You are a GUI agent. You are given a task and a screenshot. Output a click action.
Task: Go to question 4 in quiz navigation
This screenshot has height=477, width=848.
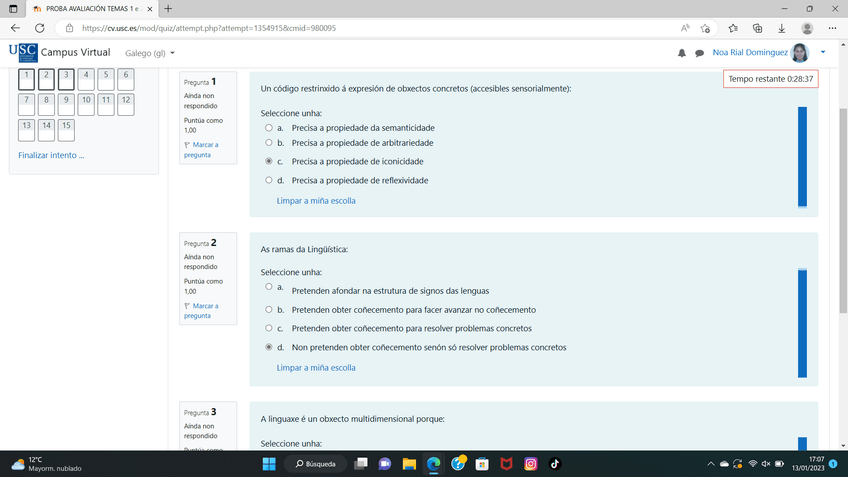click(86, 80)
